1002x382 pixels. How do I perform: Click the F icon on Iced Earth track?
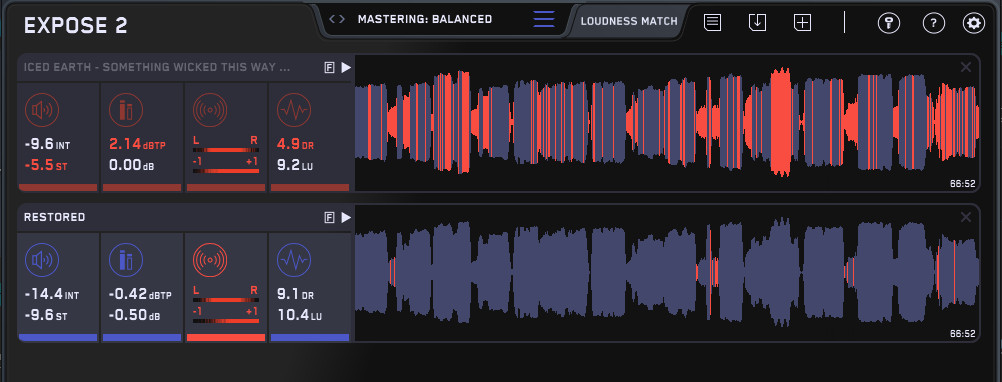pos(330,68)
